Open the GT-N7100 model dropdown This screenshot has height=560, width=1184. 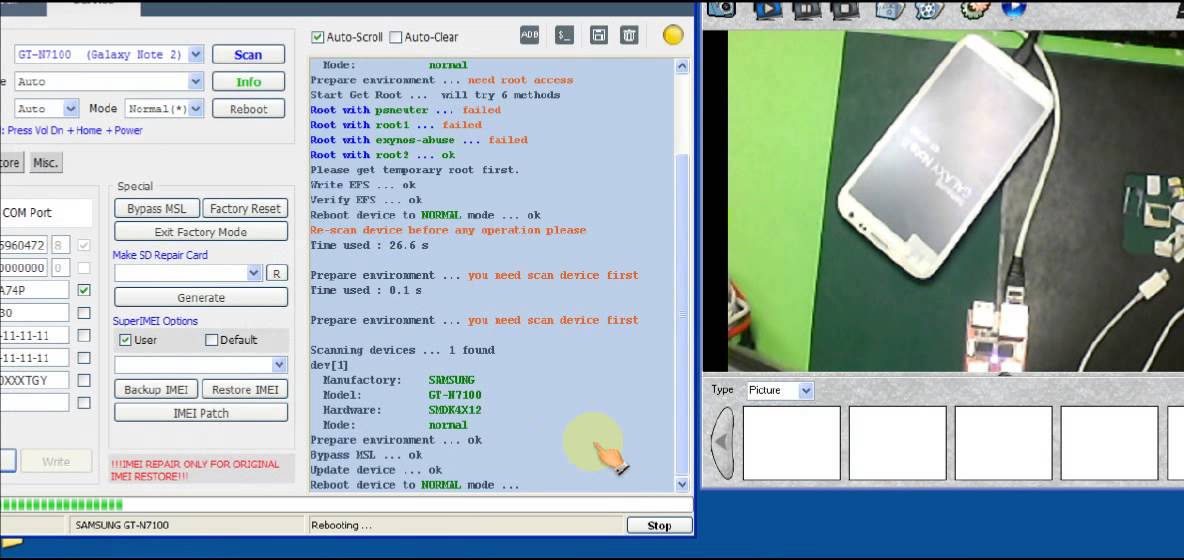pyautogui.click(x=196, y=54)
